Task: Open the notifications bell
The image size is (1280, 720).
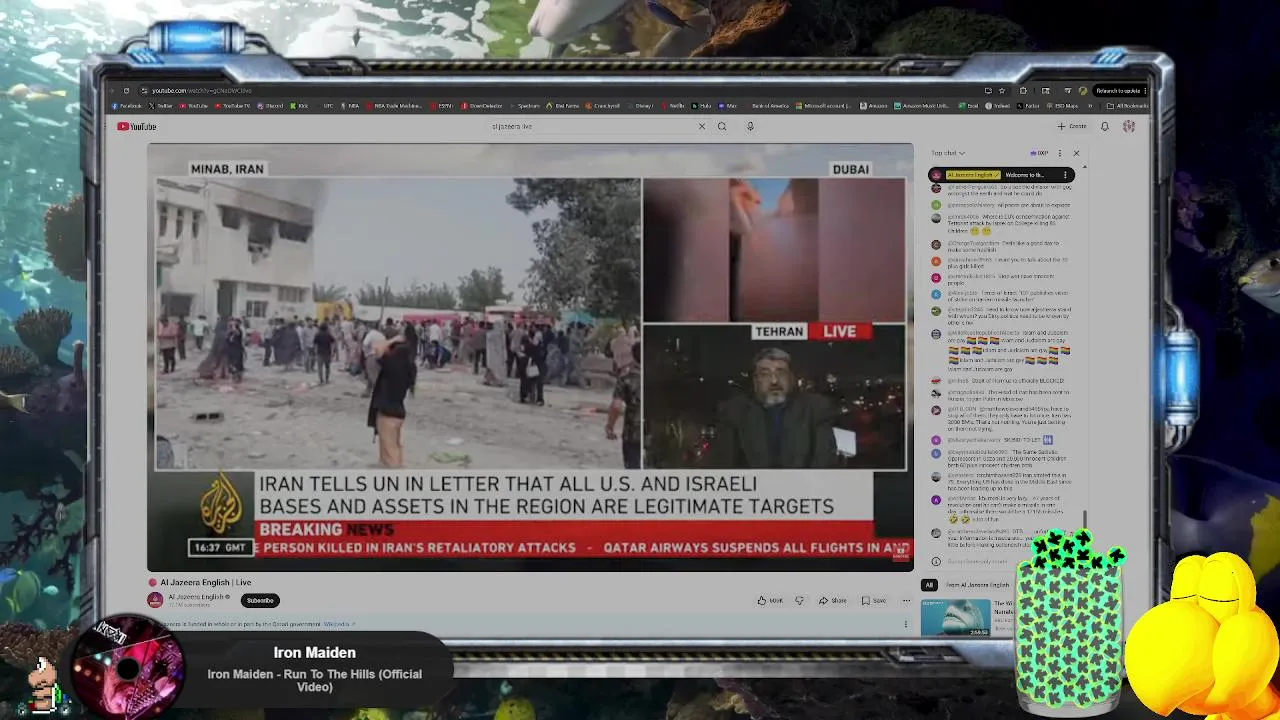Action: tap(1104, 126)
